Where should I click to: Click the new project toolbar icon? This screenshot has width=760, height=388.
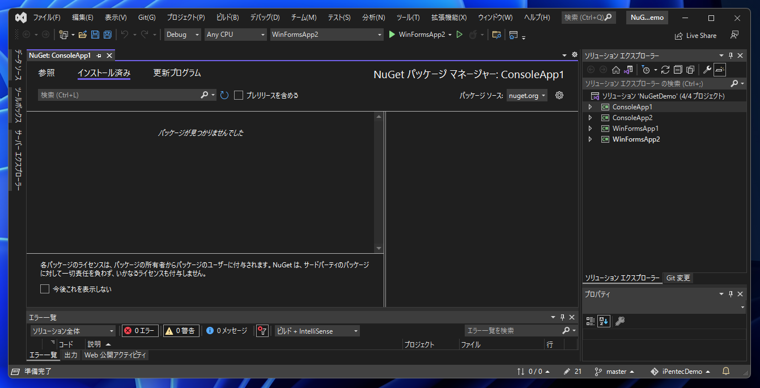tap(63, 35)
